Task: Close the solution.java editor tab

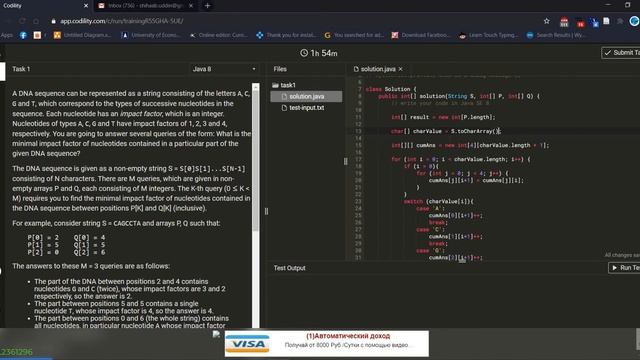Action: coord(400,69)
